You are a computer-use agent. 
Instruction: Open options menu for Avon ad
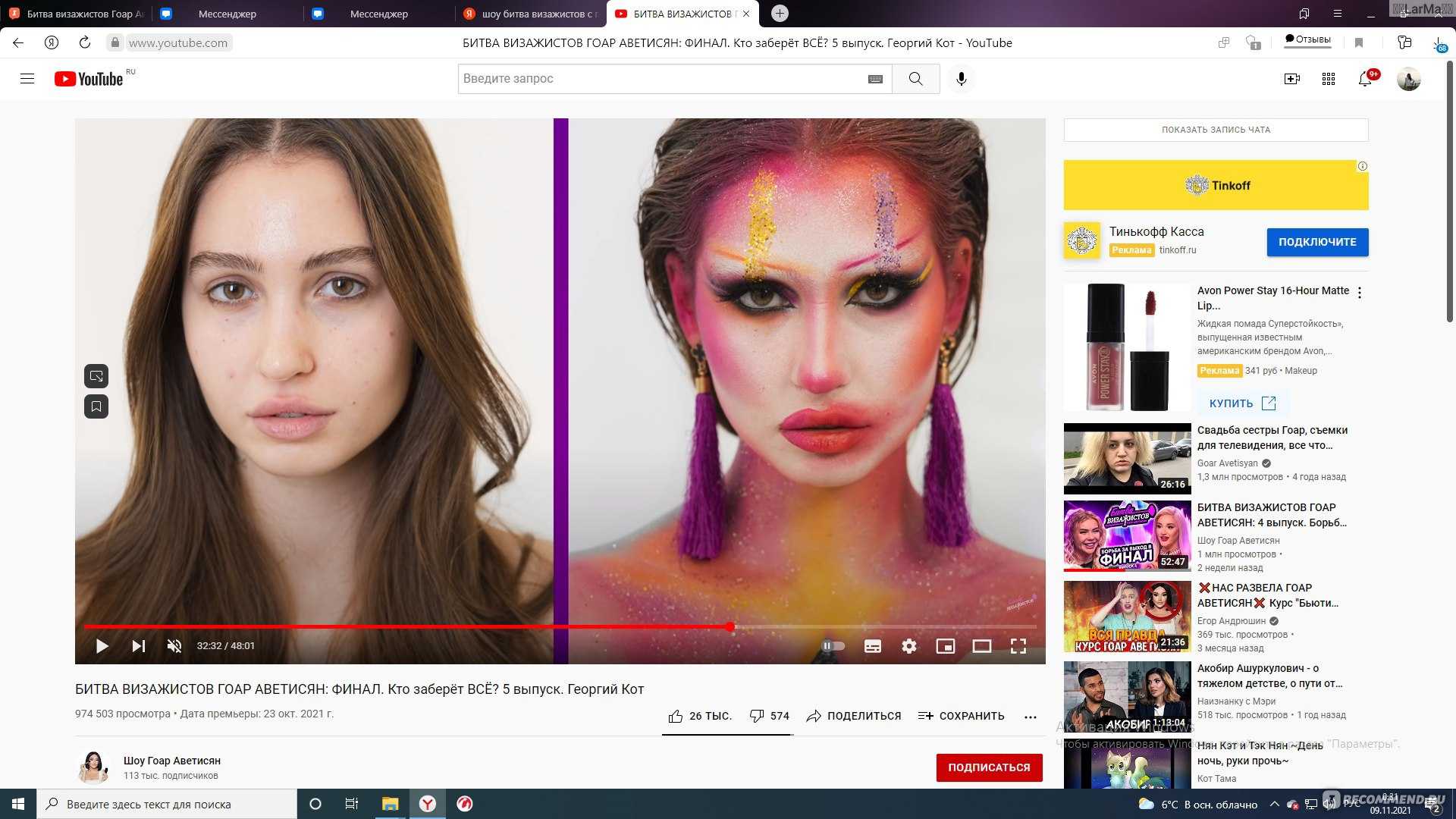coord(1360,293)
